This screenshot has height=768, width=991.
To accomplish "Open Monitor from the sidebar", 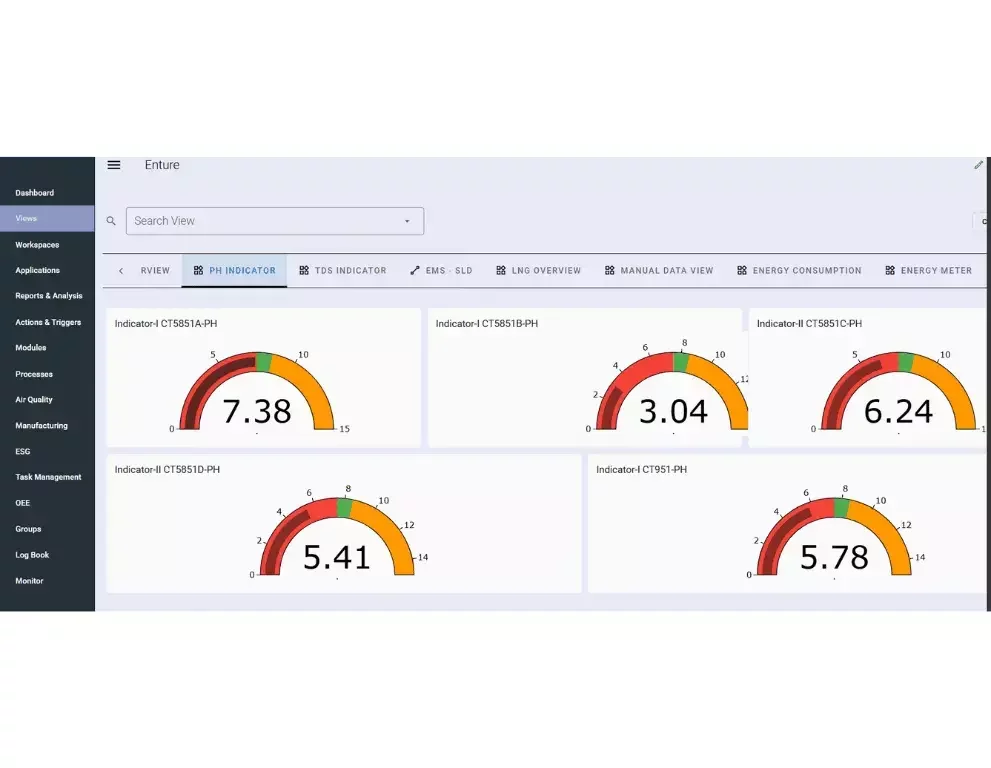I will point(30,580).
